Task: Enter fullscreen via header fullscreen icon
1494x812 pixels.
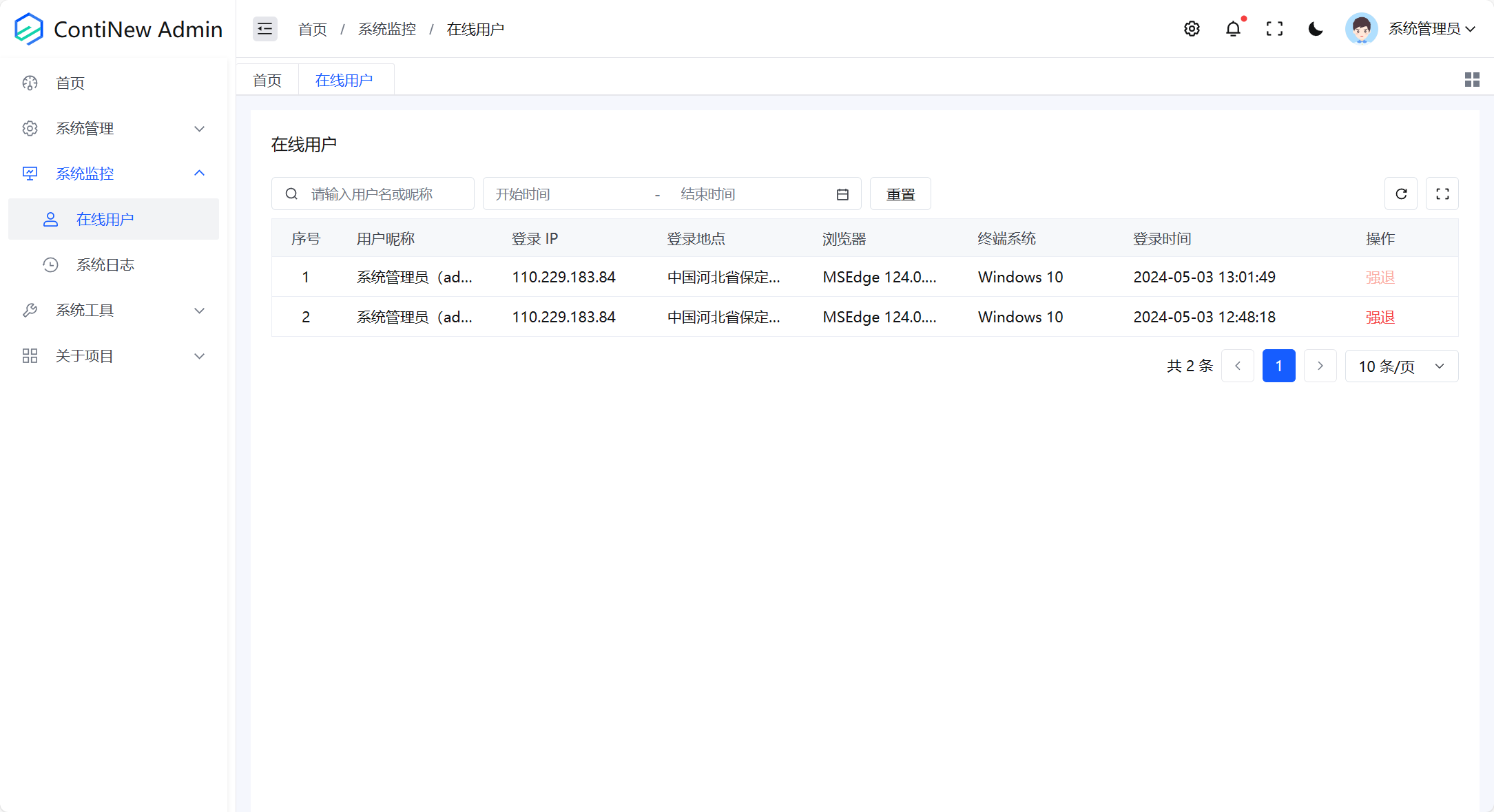Action: pyautogui.click(x=1274, y=29)
